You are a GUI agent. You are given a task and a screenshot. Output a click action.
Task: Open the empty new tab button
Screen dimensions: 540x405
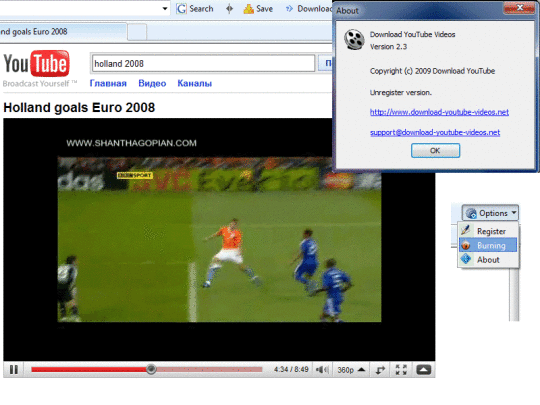pyautogui.click(x=137, y=32)
